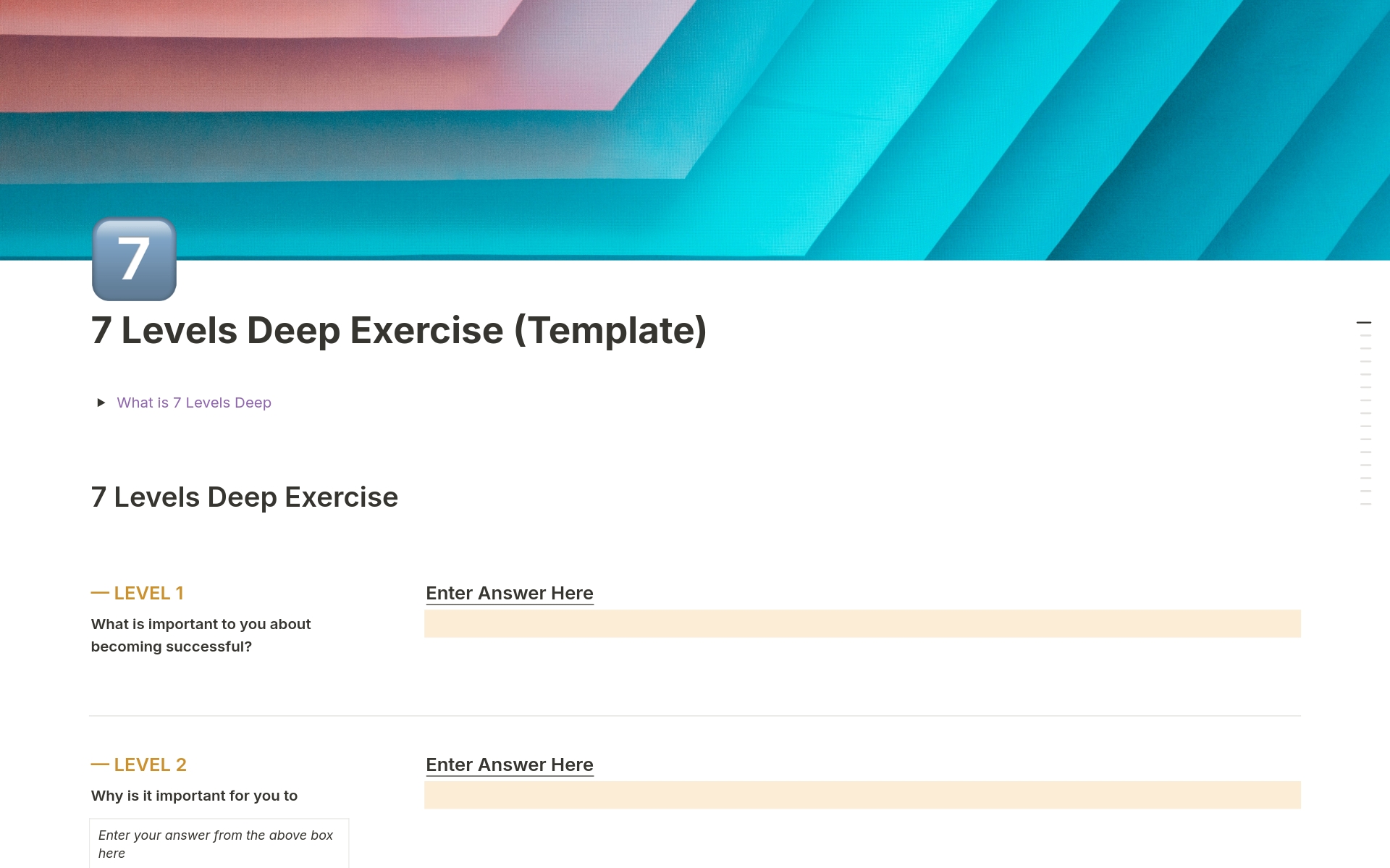Click the disclosure triangle near the page title
Screen dimensions: 1390x868
point(101,403)
